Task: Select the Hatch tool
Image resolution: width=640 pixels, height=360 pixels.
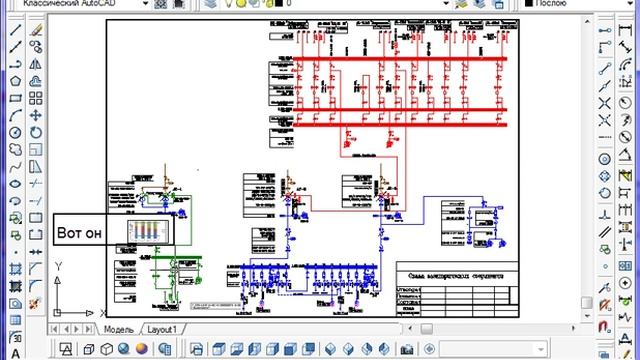Action: 16,269
